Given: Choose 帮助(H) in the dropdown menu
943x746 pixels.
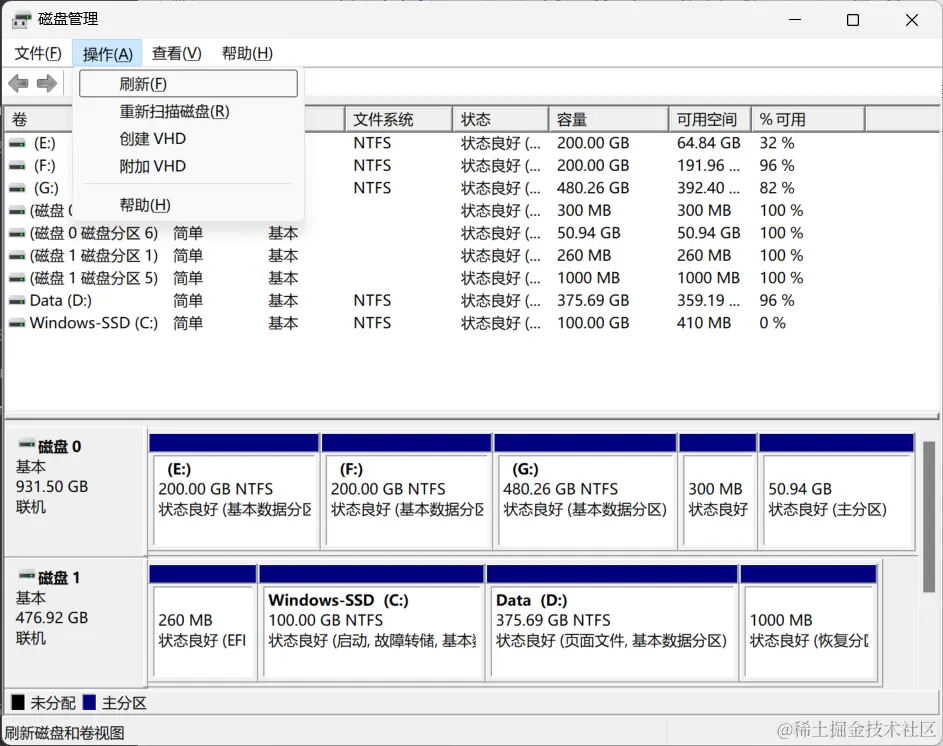Looking at the screenshot, I should tap(188, 205).
